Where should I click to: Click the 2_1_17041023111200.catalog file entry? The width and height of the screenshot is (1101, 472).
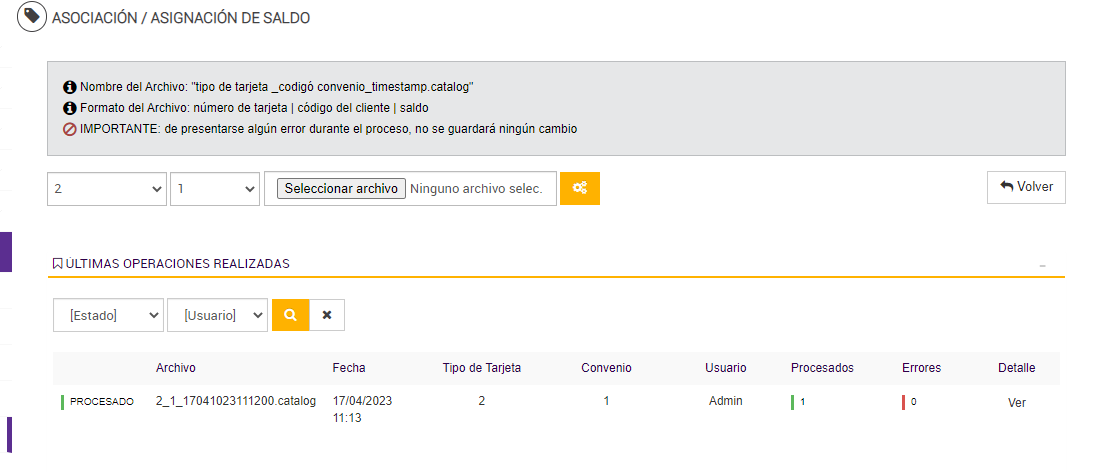click(x=236, y=401)
